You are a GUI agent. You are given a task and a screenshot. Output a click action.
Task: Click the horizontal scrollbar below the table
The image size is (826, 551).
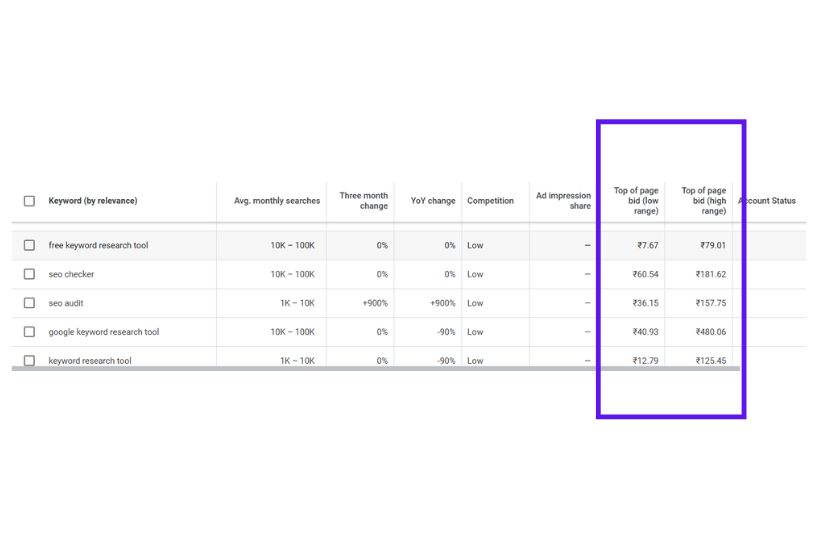pyautogui.click(x=376, y=369)
